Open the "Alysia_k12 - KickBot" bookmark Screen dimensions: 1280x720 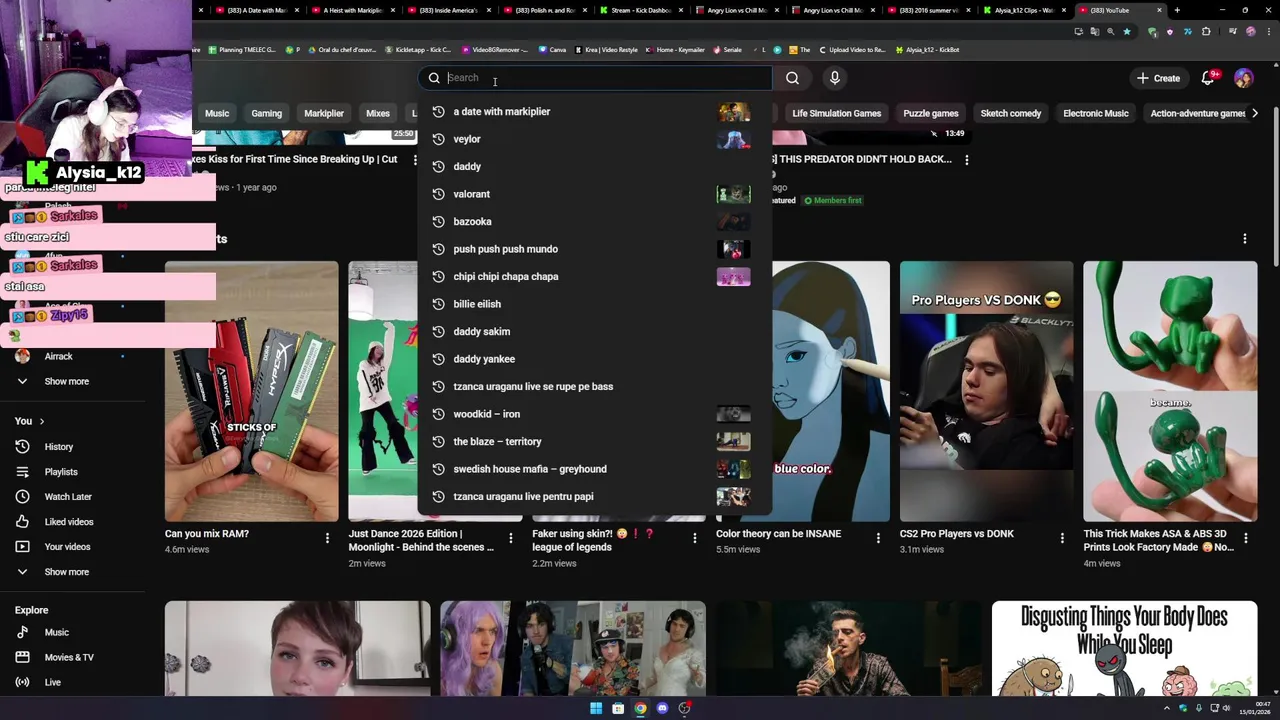tap(927, 50)
